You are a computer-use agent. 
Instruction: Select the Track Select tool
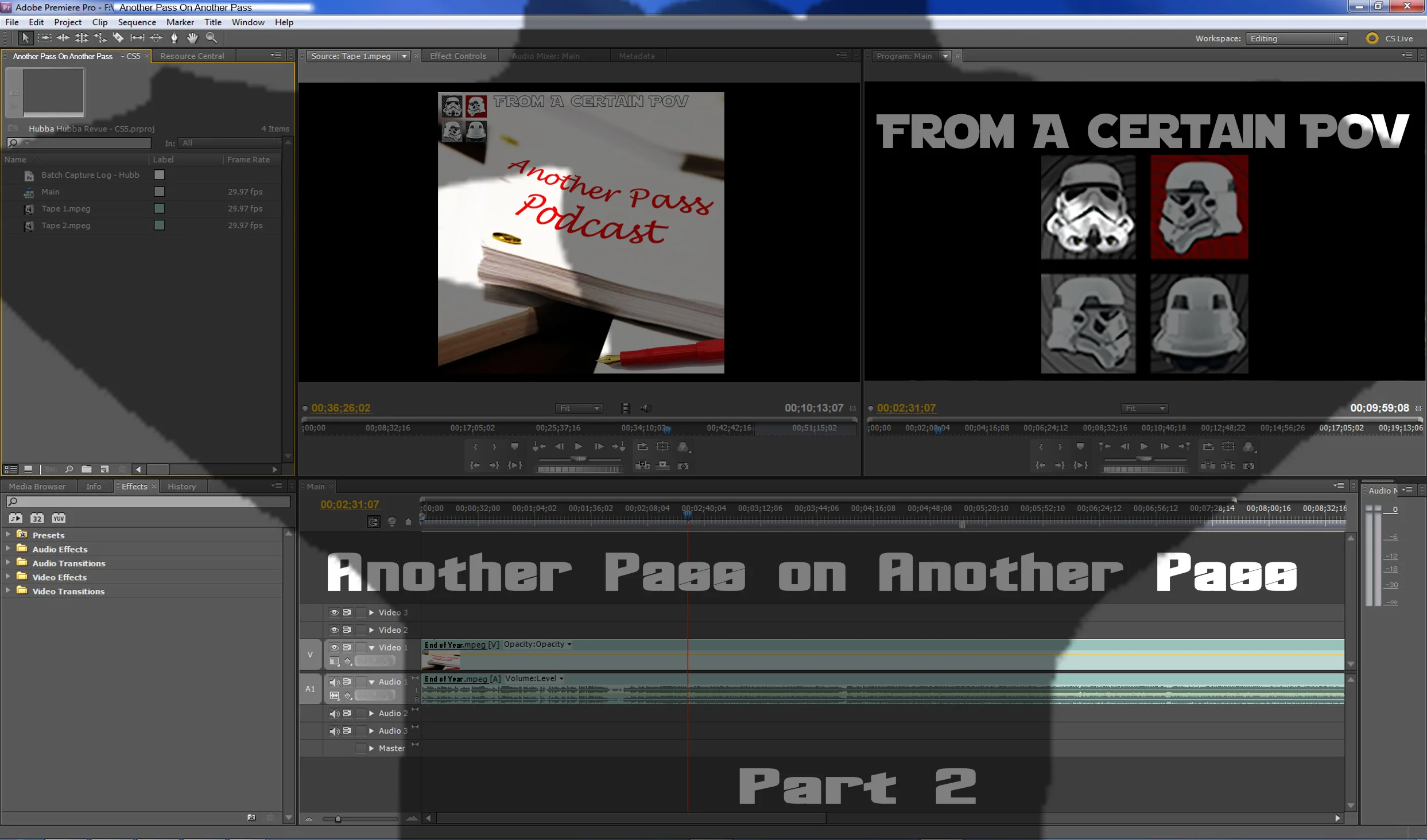pos(44,38)
